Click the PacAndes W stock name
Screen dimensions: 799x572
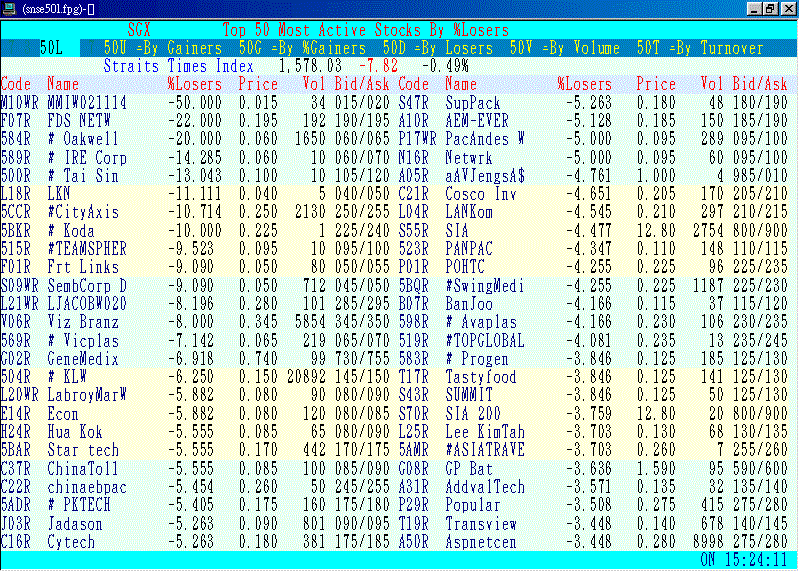(485, 139)
